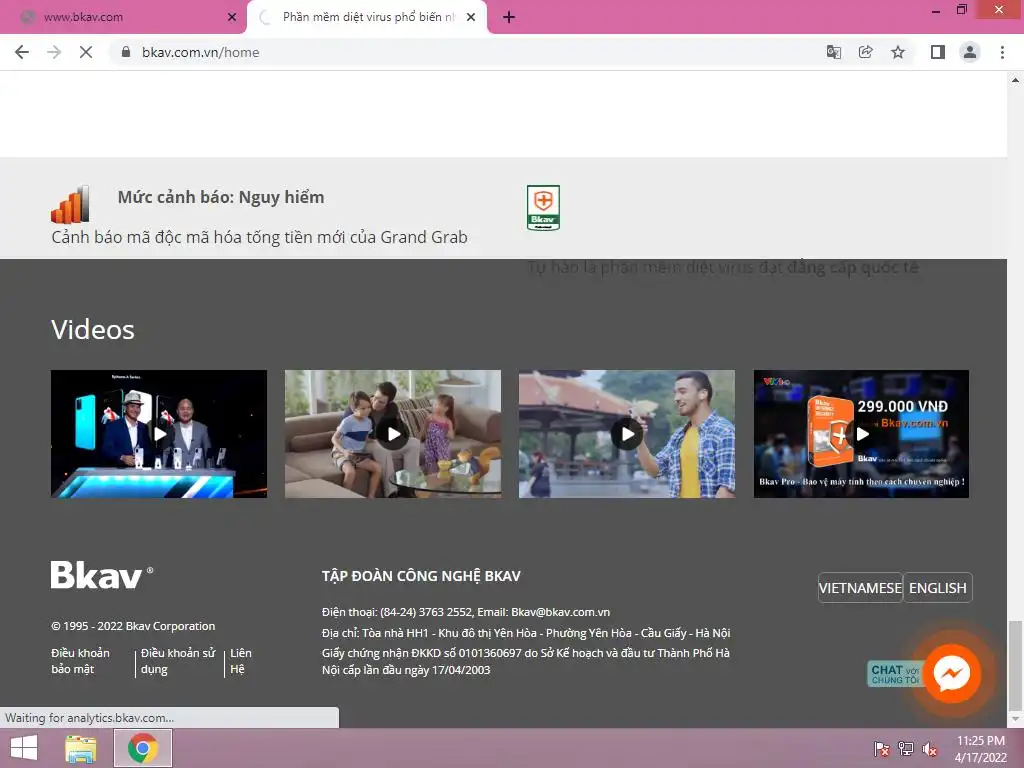The width and height of the screenshot is (1024, 768).
Task: Click the Bkav footer logo
Action: tap(102, 575)
